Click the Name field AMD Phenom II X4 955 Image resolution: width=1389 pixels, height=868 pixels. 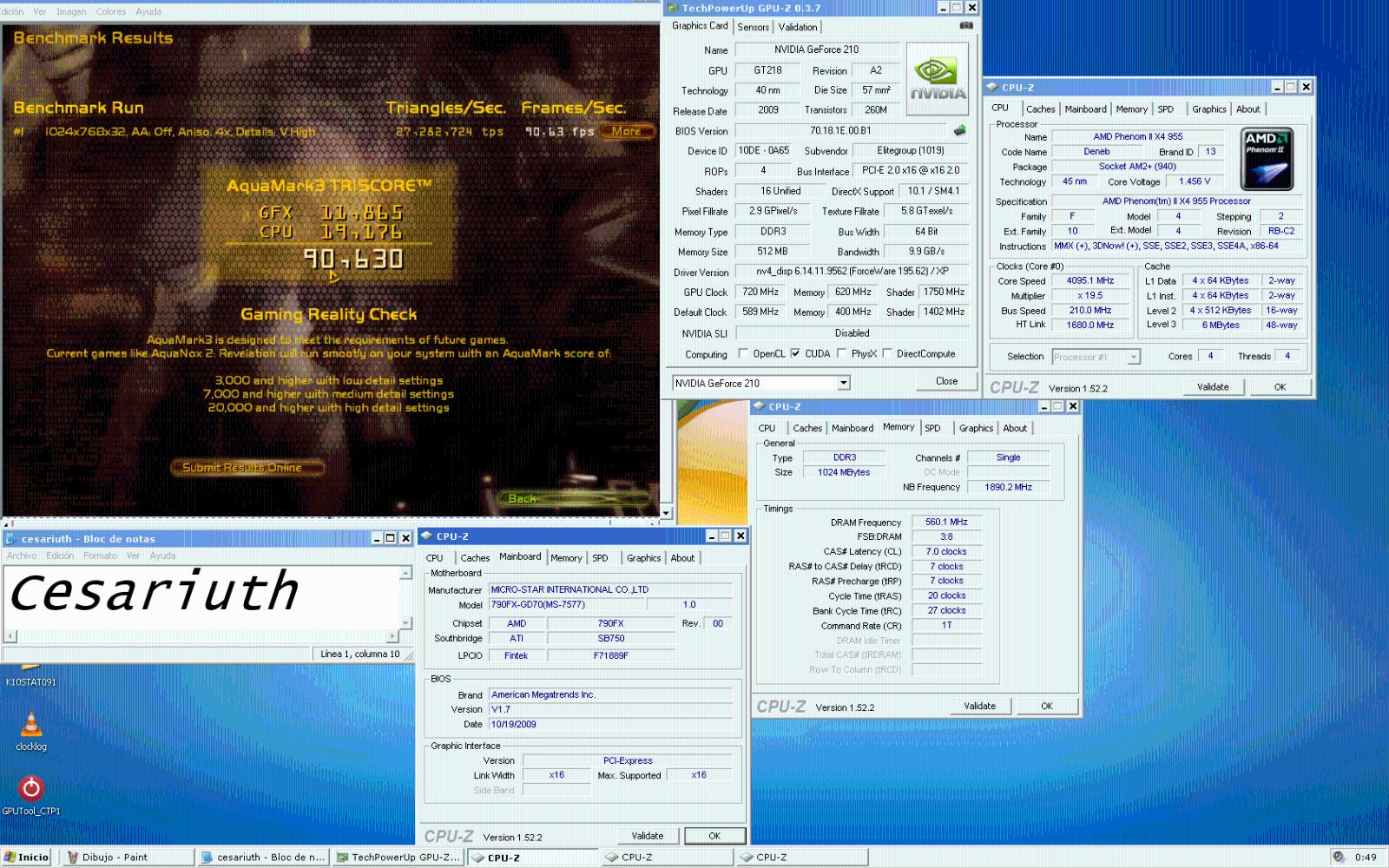(x=1137, y=136)
